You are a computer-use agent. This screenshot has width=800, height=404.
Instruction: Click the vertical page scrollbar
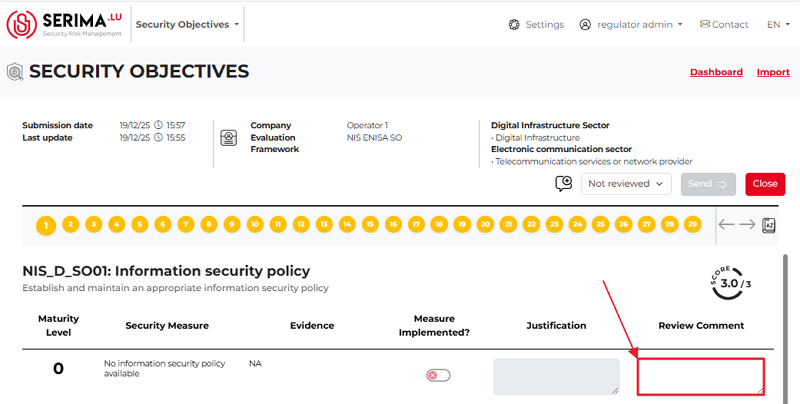[785, 329]
